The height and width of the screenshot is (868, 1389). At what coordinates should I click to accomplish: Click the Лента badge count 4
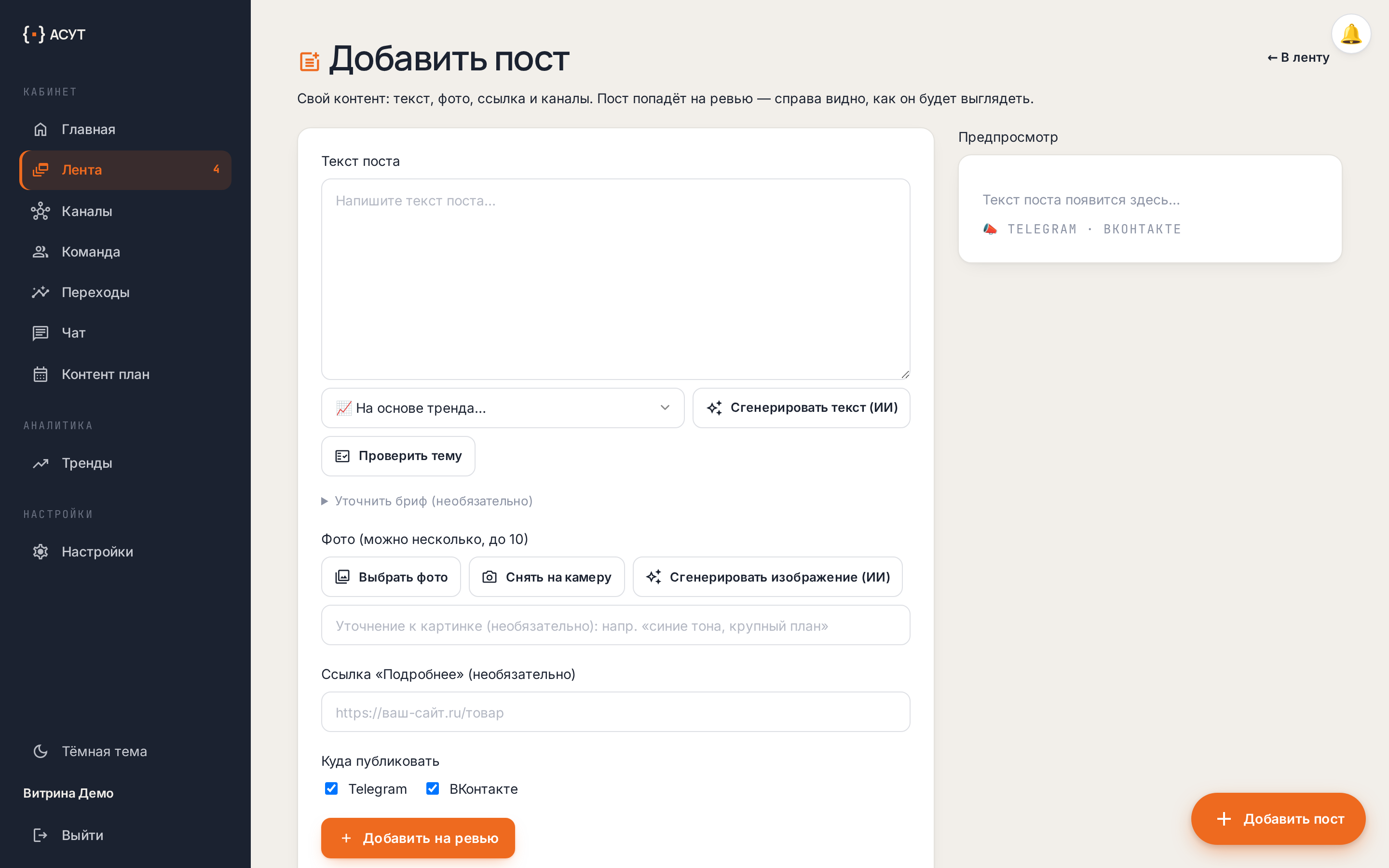click(x=216, y=169)
